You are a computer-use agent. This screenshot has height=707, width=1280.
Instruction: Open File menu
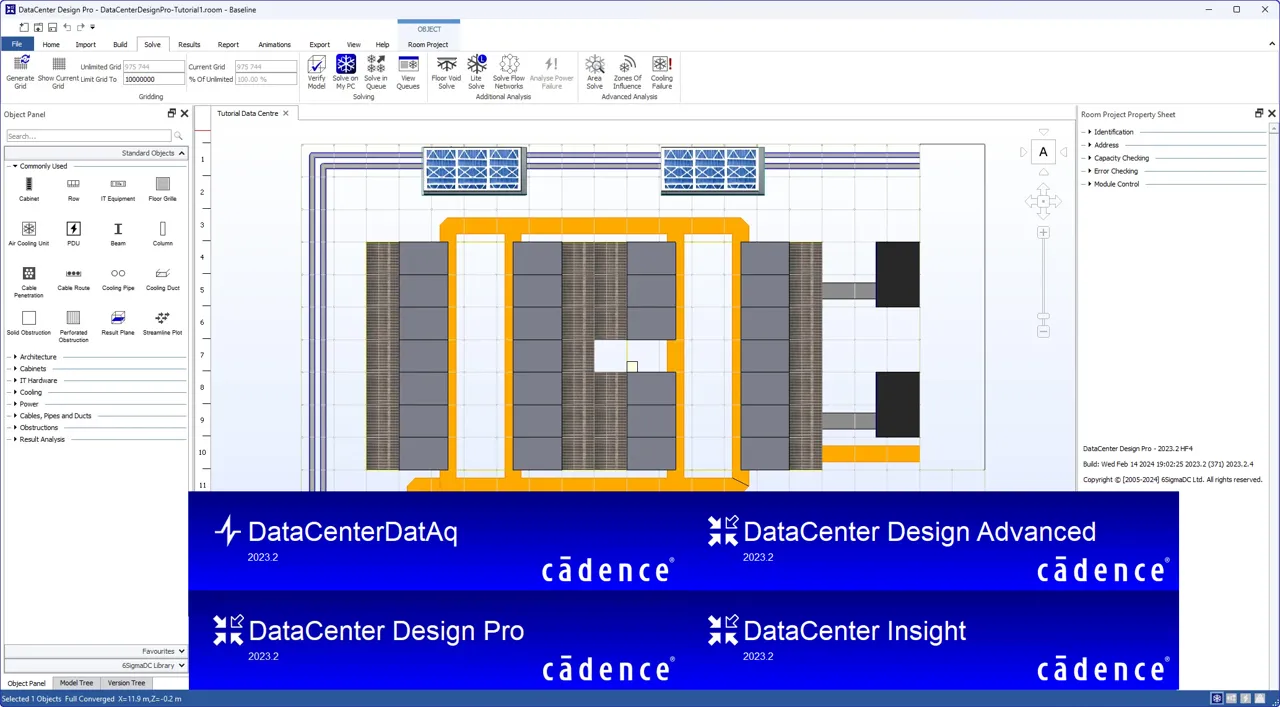point(17,44)
